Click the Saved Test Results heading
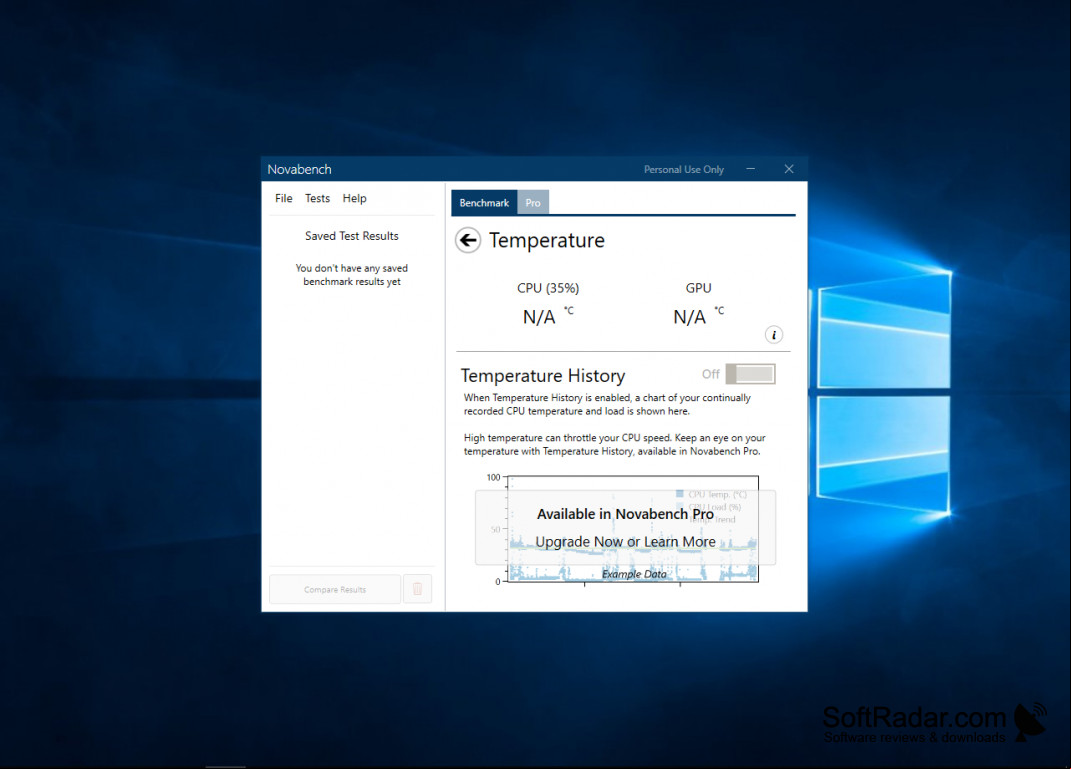This screenshot has height=769, width=1071. tap(352, 236)
